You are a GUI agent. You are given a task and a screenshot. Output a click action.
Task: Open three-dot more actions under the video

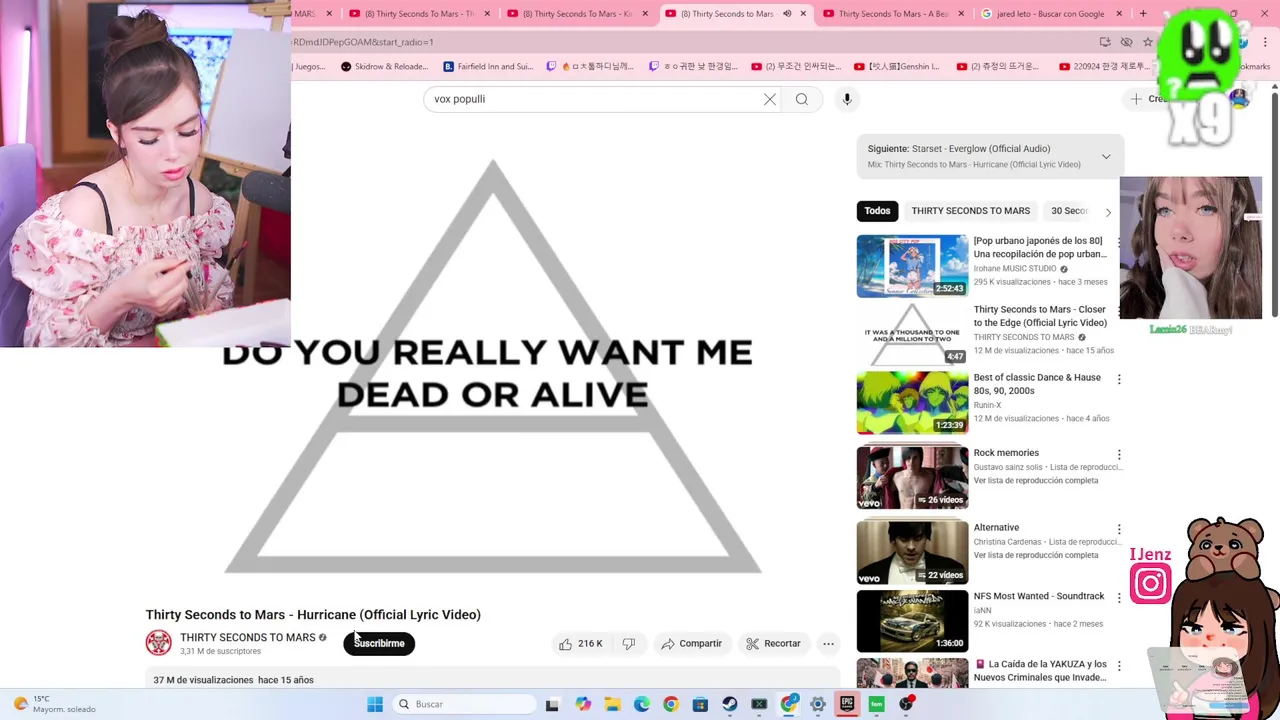tap(828, 644)
